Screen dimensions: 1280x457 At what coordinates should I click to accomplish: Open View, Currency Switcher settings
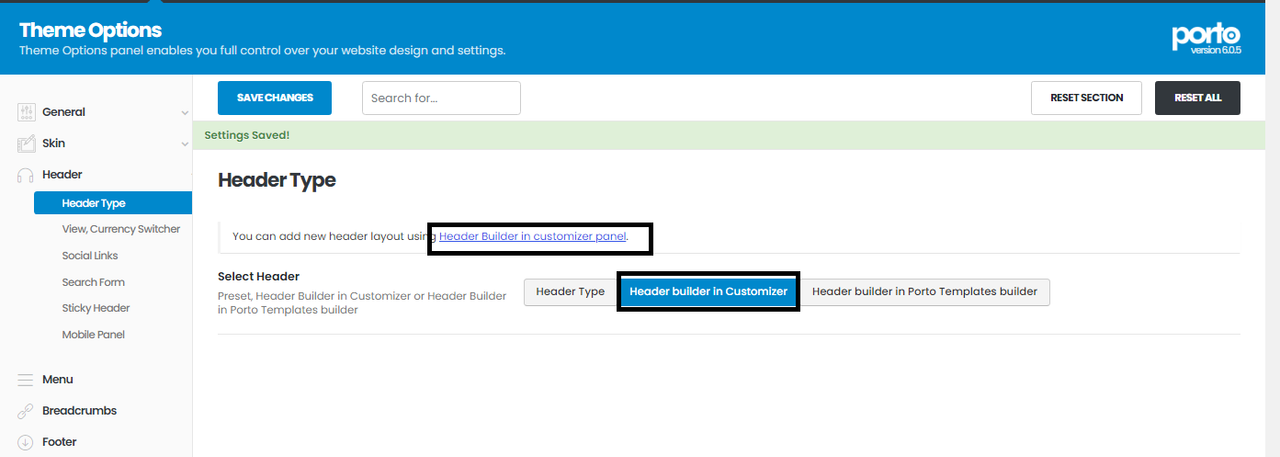[121, 229]
